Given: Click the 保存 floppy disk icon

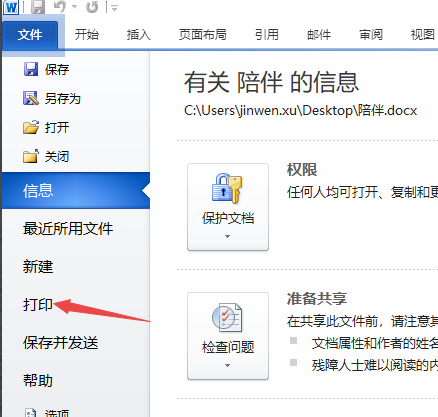Looking at the screenshot, I should coord(31,69).
